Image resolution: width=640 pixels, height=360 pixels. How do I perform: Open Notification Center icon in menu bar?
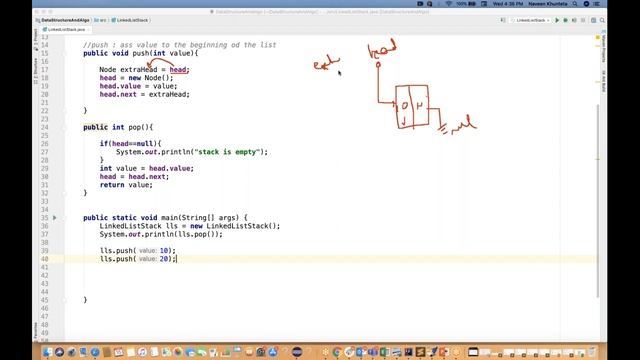(597, 4)
